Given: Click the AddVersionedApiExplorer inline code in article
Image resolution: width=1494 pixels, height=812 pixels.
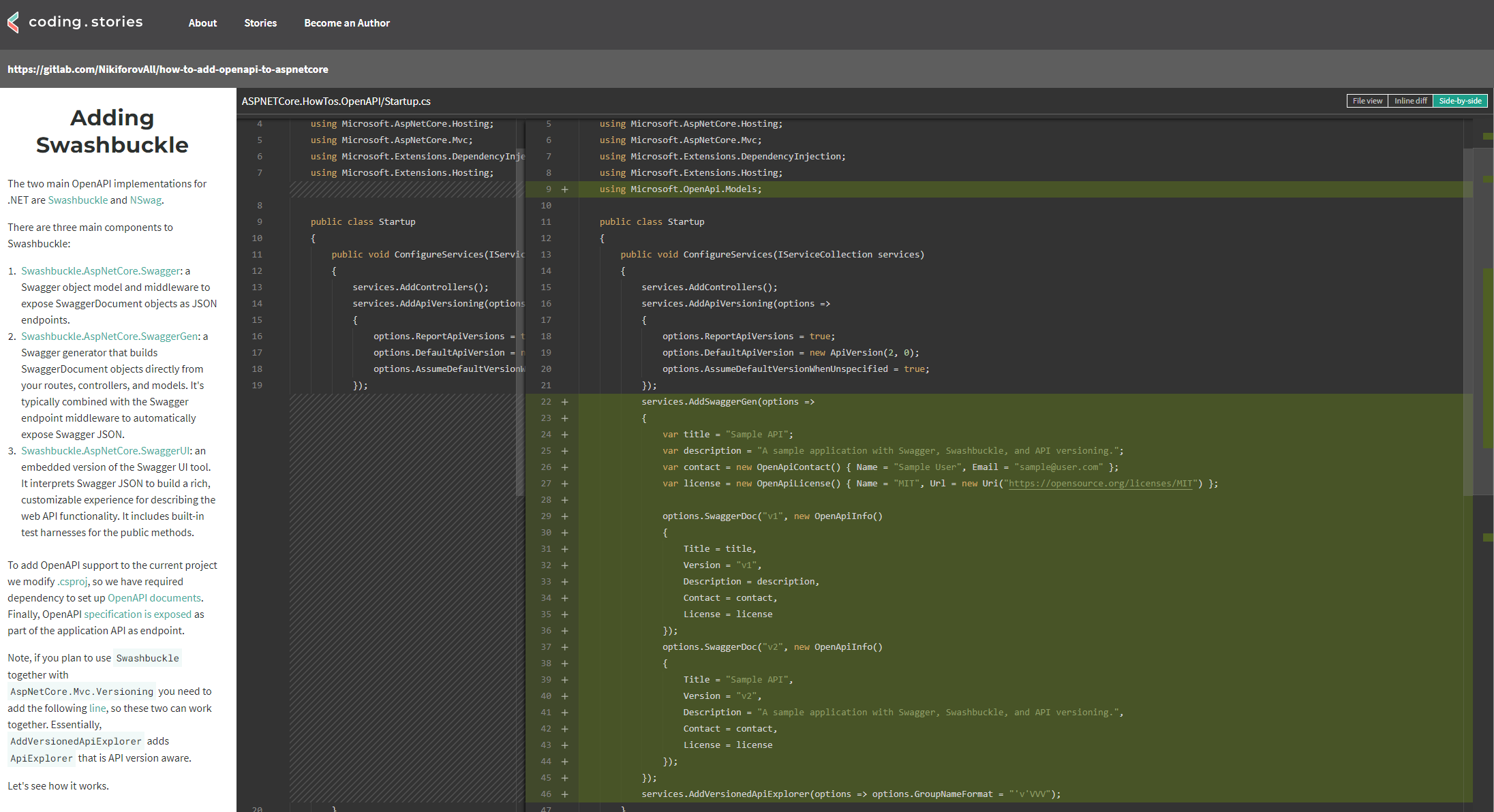Looking at the screenshot, I should (76, 741).
